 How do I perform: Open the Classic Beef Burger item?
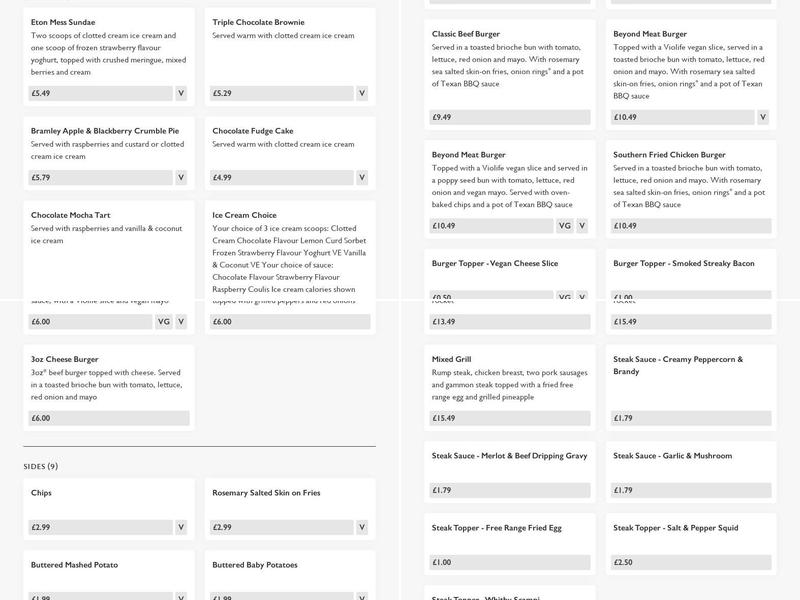pos(466,34)
